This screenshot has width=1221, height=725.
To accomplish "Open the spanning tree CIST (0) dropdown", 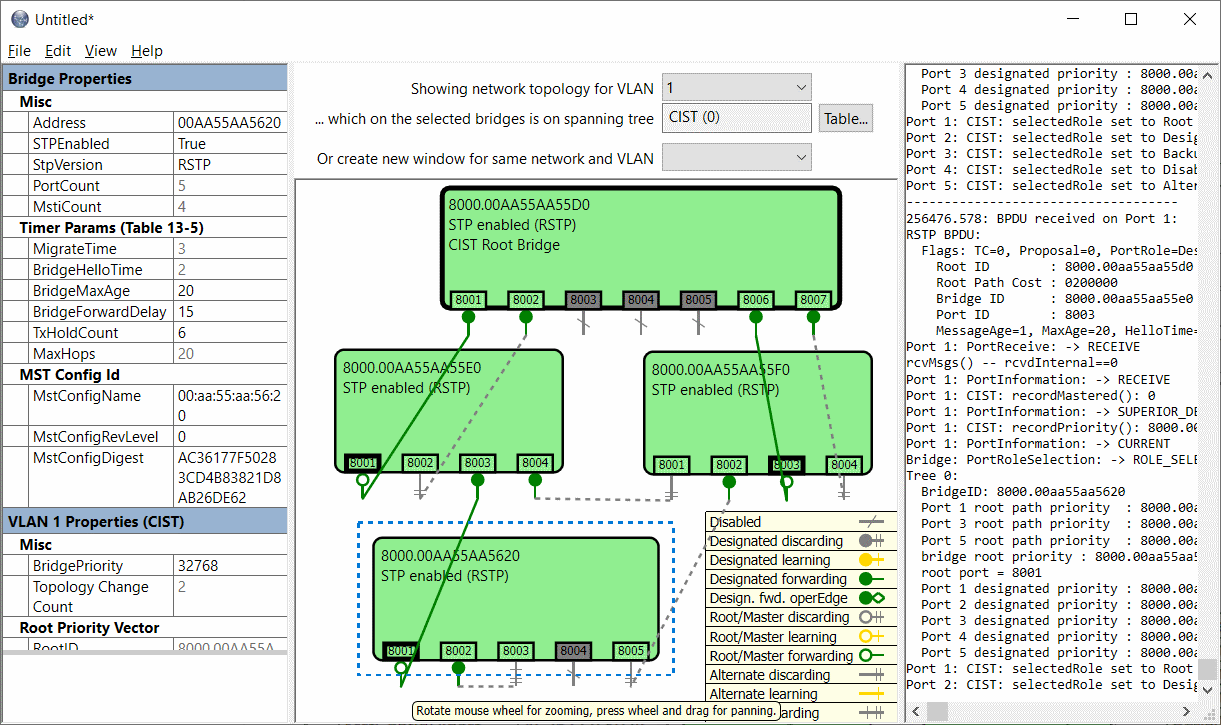I will point(736,117).
